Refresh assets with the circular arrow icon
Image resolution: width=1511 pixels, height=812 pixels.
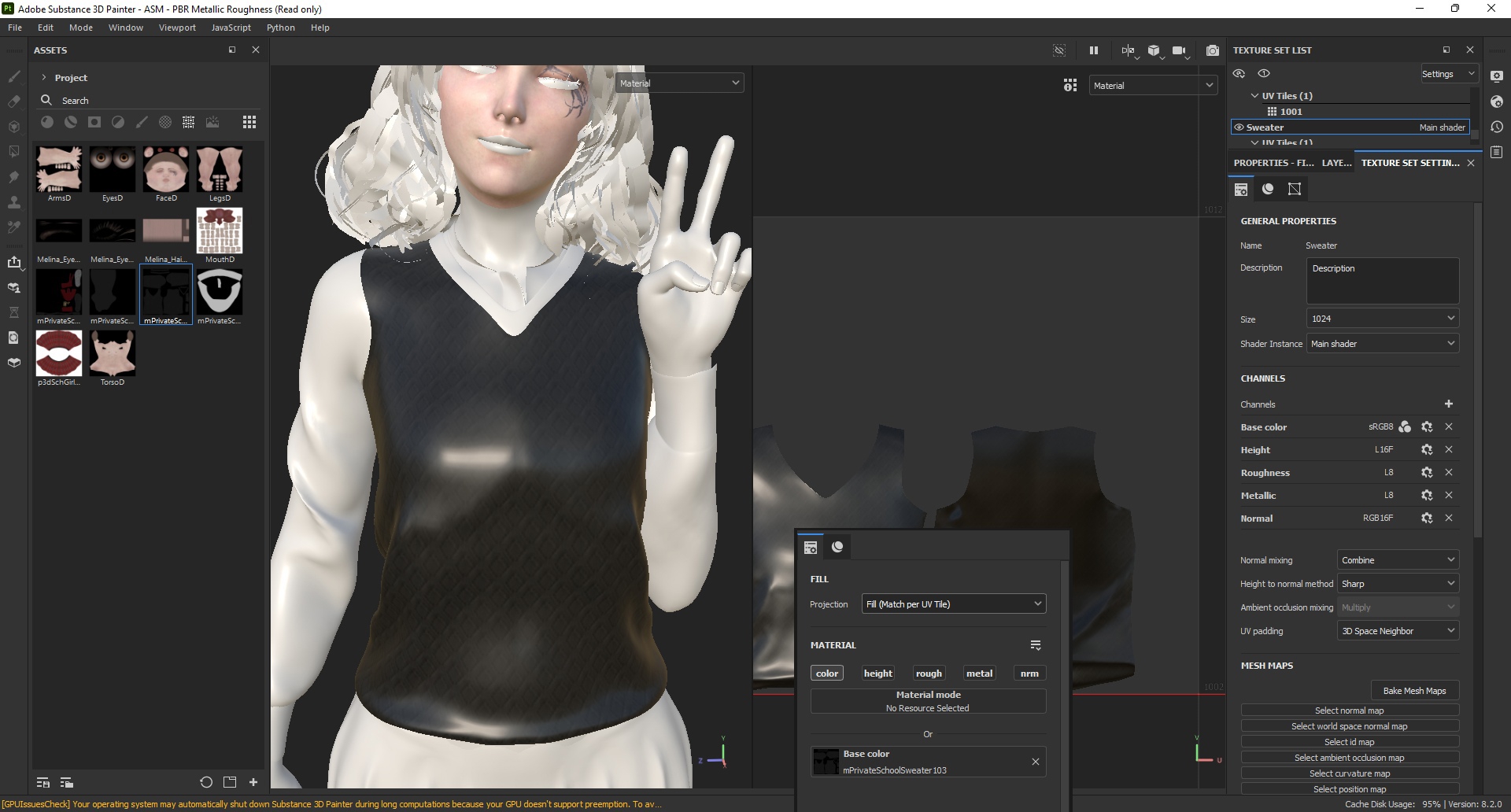(206, 782)
